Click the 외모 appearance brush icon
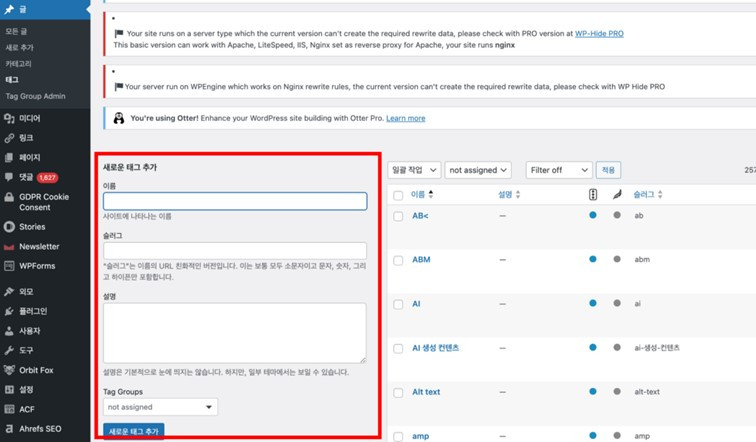This screenshot has width=756, height=442. [x=9, y=292]
